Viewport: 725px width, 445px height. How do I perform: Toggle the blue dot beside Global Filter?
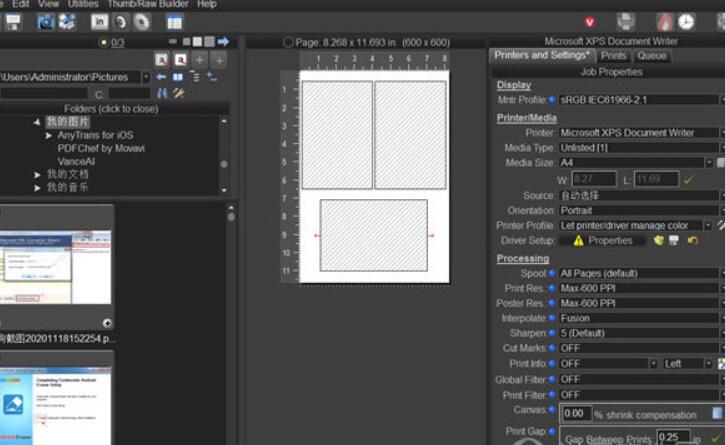click(552, 379)
